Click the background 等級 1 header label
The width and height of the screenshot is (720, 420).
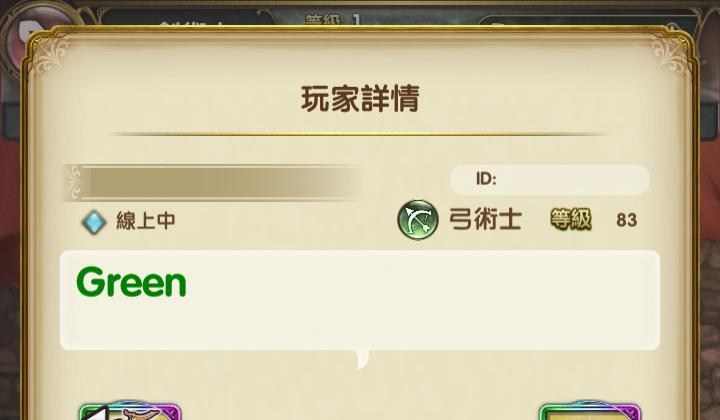click(x=332, y=21)
